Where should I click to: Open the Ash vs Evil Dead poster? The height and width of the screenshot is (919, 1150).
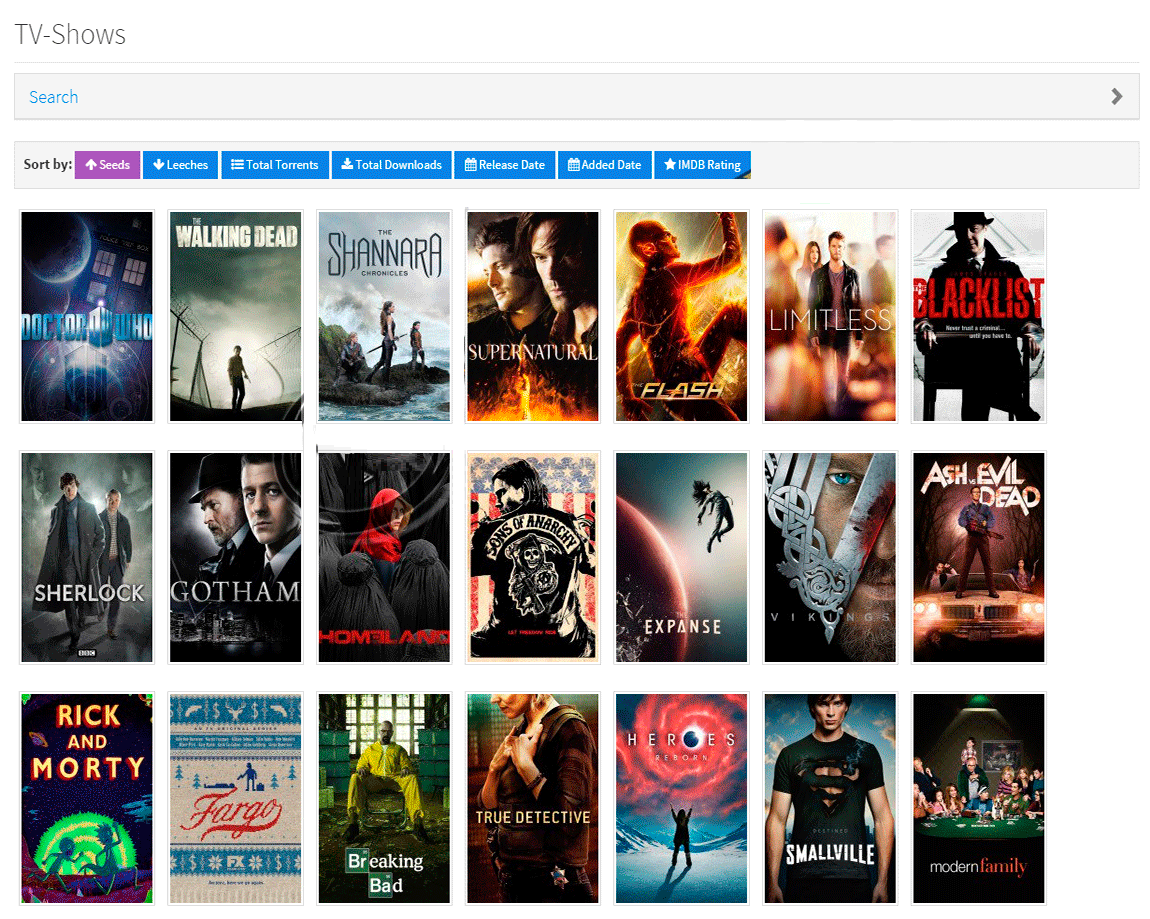tap(978, 557)
